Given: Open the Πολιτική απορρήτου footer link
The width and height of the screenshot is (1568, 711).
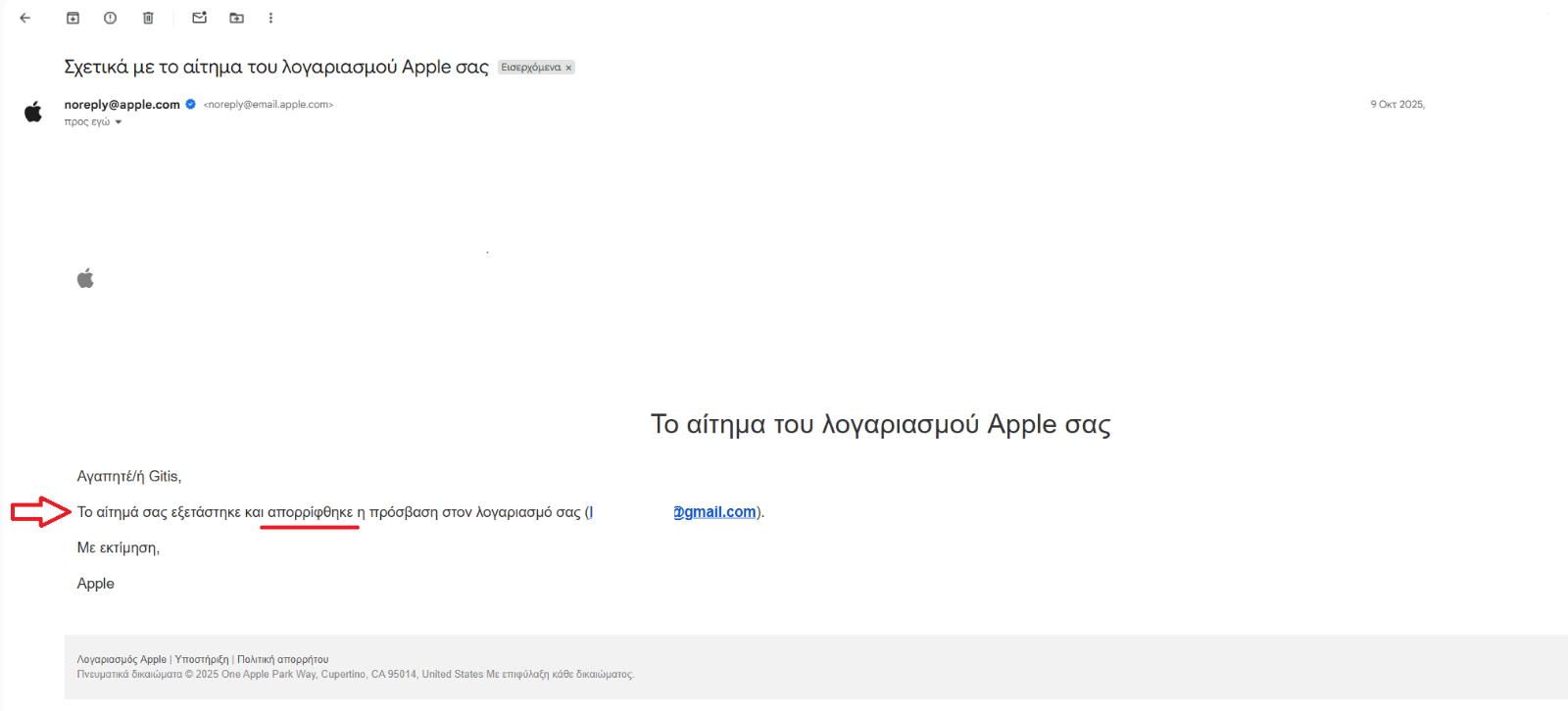Looking at the screenshot, I should pos(283,660).
